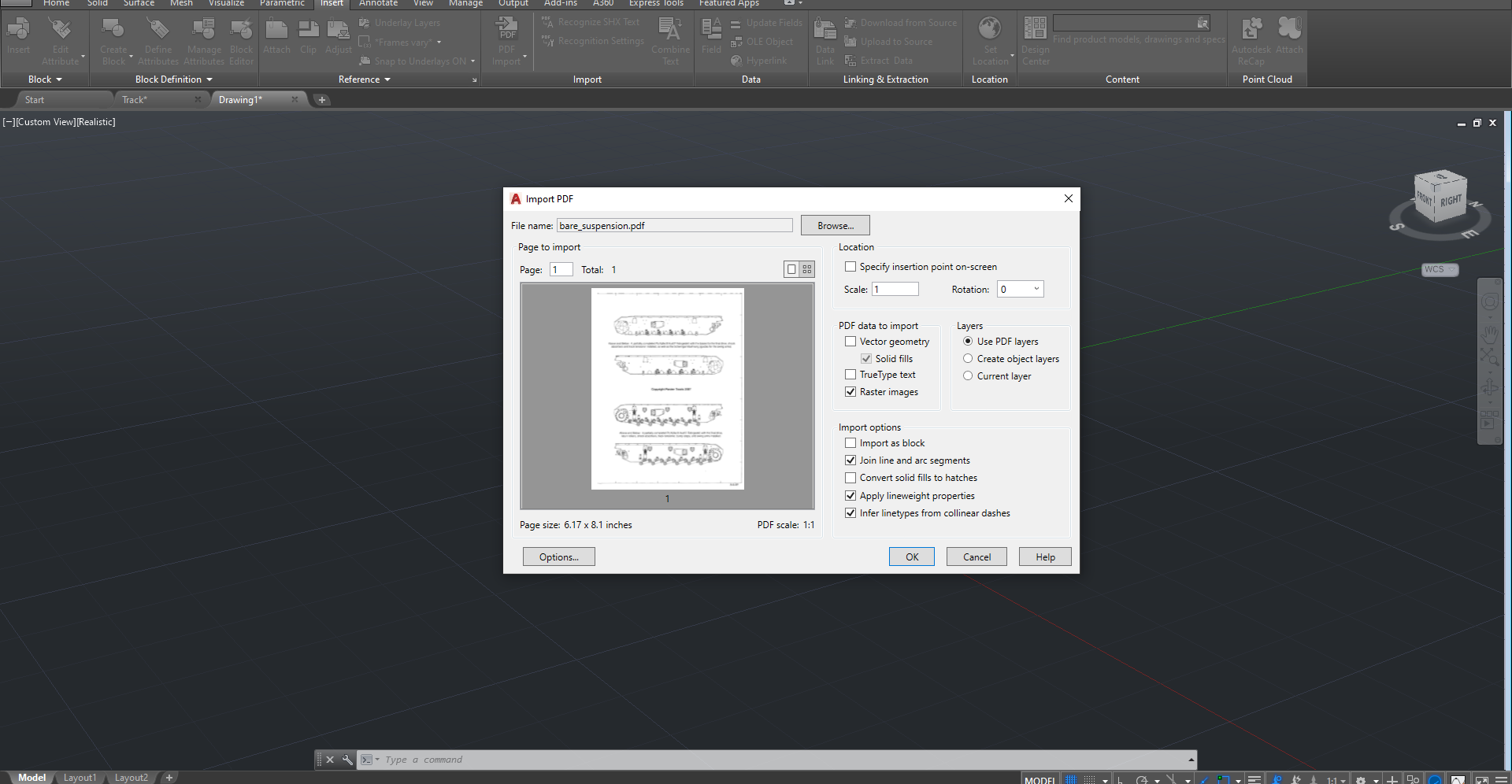Switch to the Annotate ribbon tab
The height and width of the screenshot is (784, 1512).
(378, 4)
